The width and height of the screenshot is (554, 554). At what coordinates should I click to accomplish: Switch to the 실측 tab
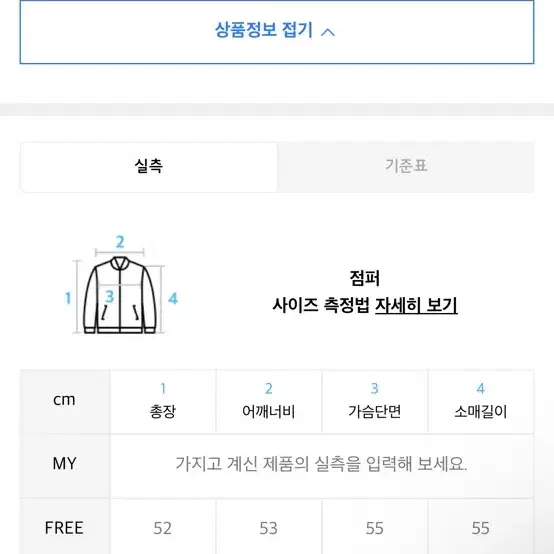tap(149, 167)
